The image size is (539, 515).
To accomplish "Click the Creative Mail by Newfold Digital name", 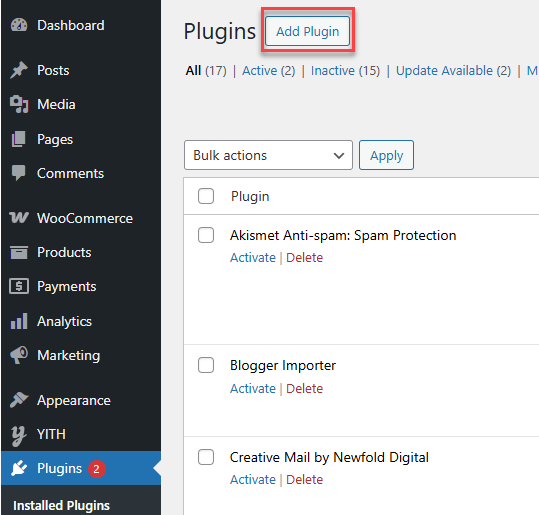I will click(x=329, y=458).
